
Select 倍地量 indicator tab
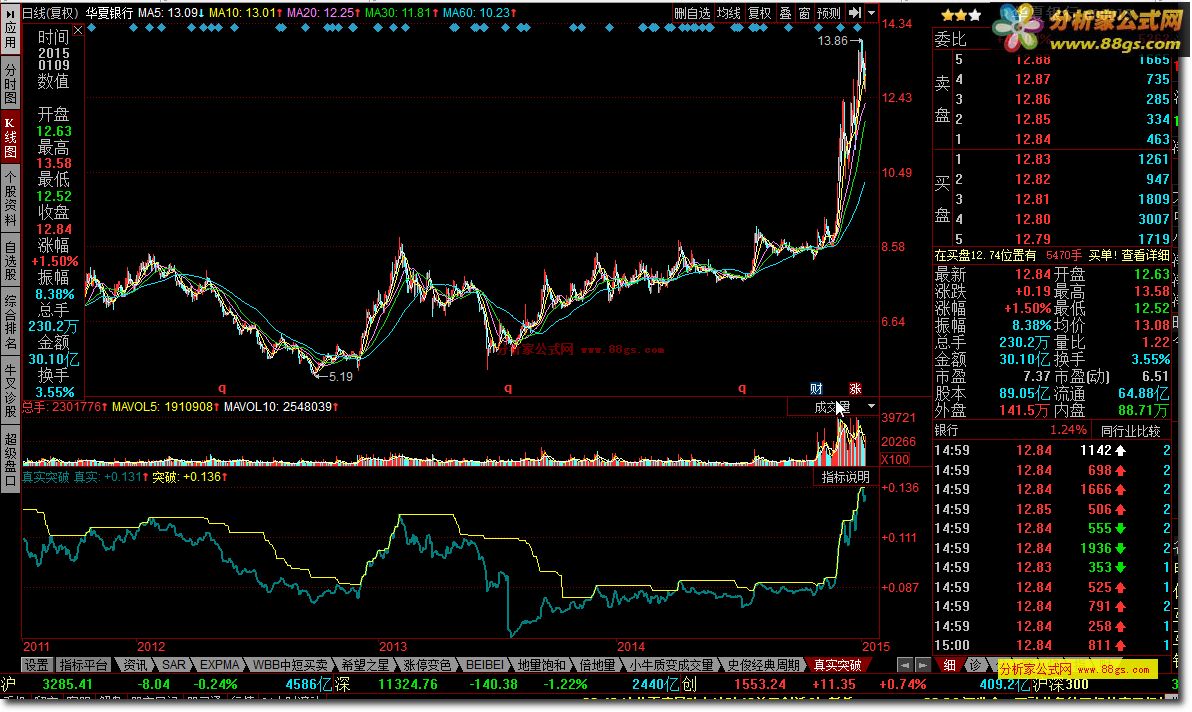[x=597, y=665]
